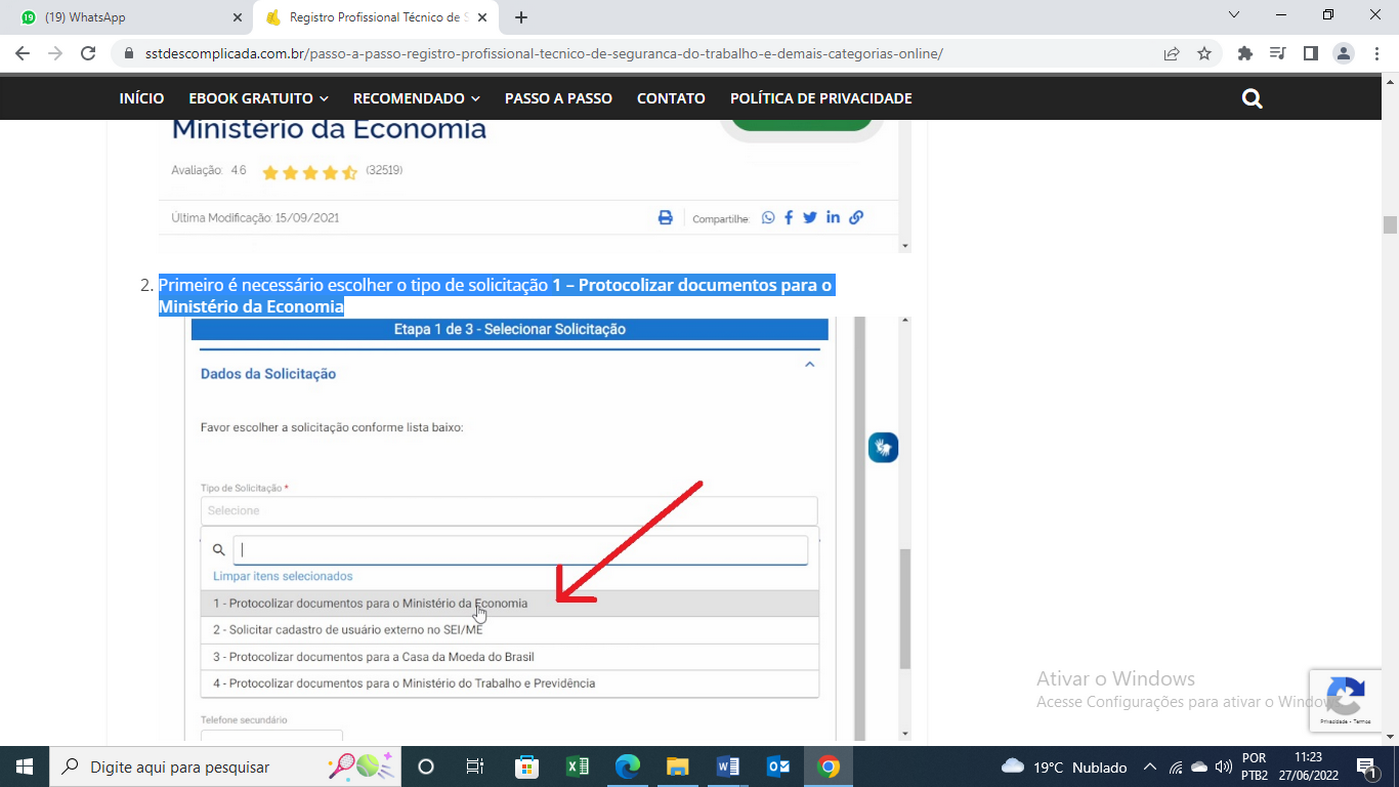Open Chrome extensions puzzle icon
This screenshot has width=1399, height=787.
1245,54
